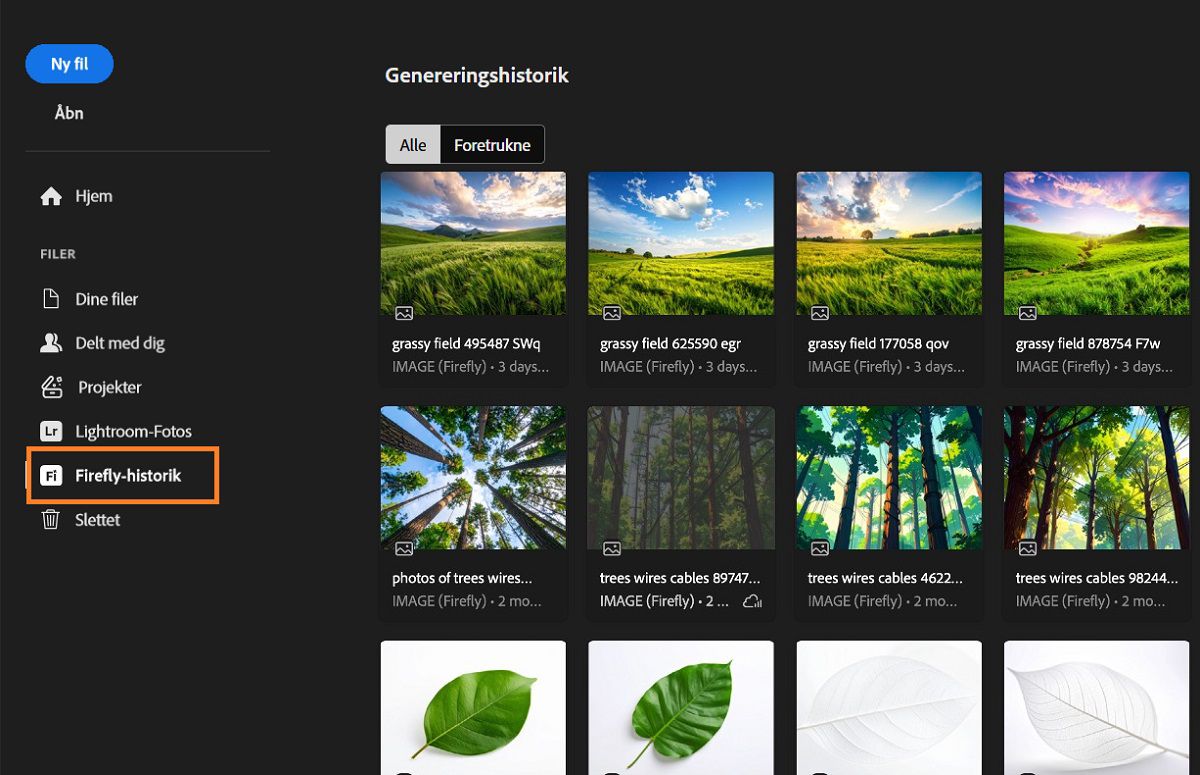Open grassy field 625590 egr thumbnail
1200x775 pixels.
tap(681, 243)
